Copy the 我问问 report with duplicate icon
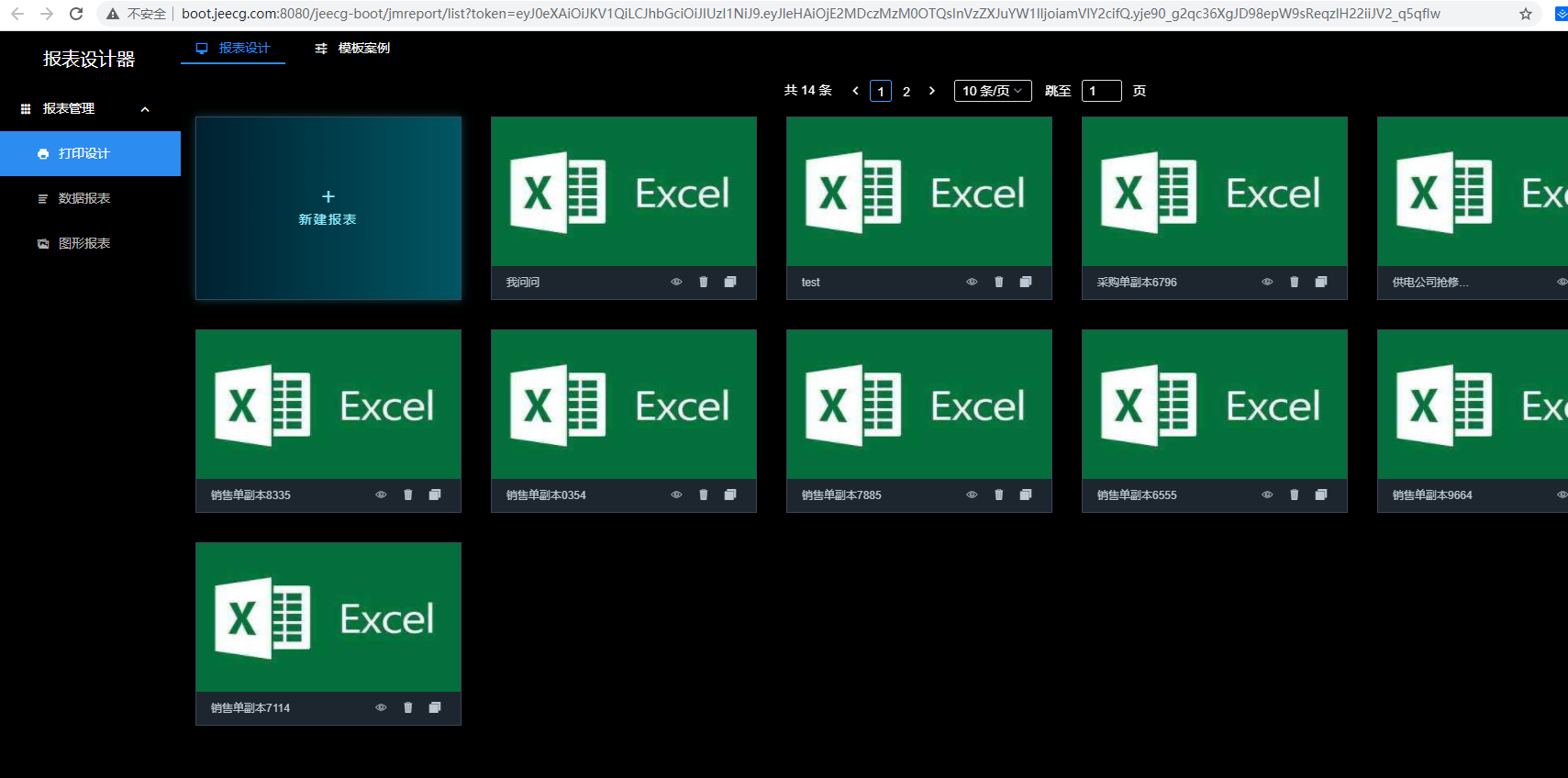1568x778 pixels. 730,282
